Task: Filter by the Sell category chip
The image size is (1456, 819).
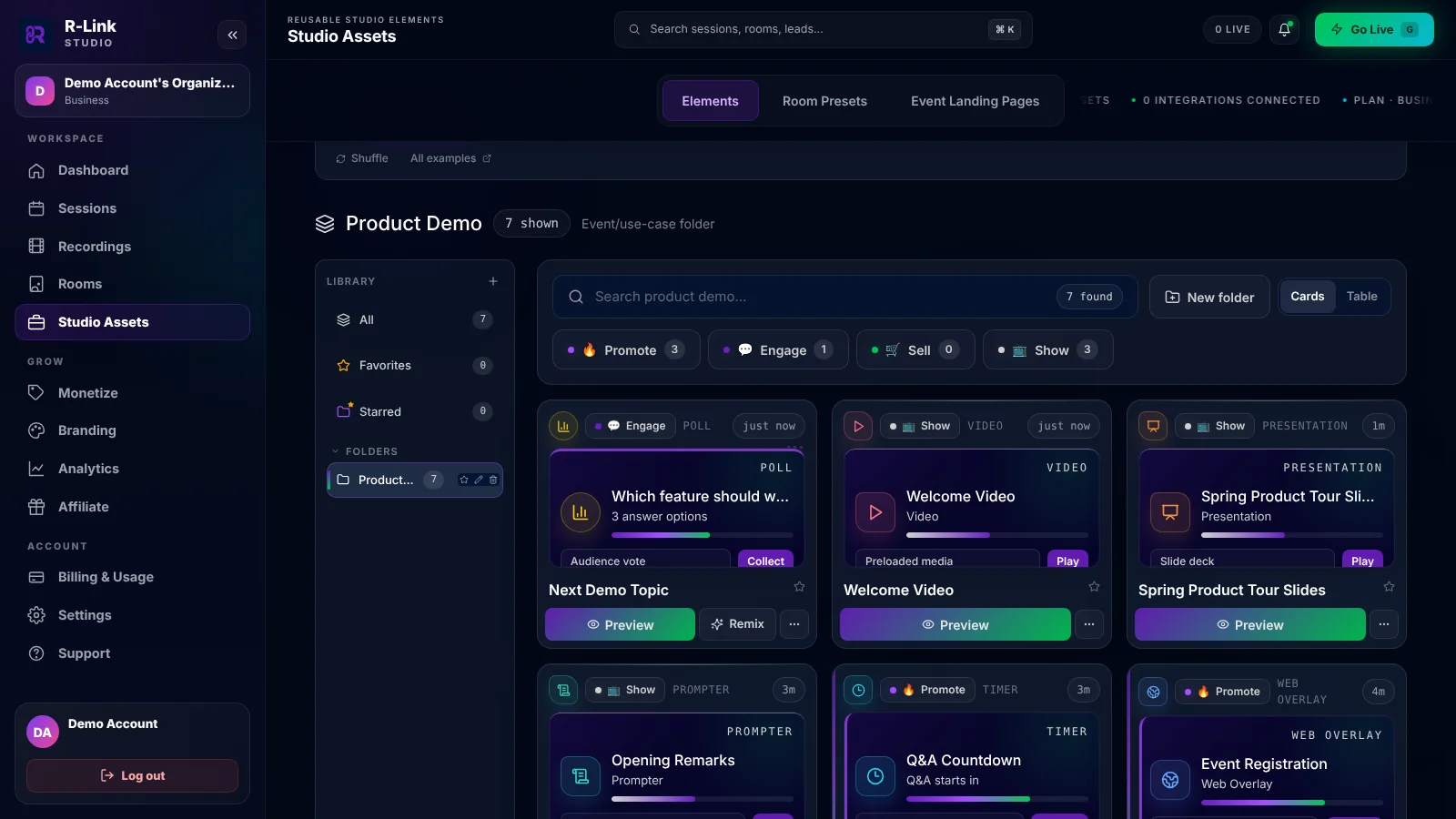Action: point(915,349)
